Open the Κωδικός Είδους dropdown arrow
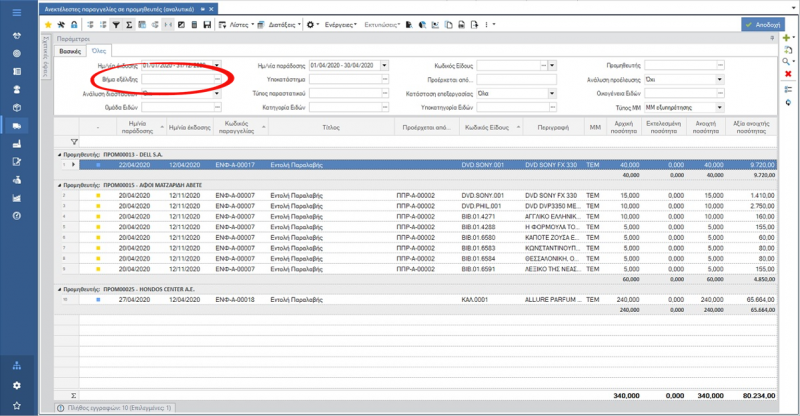Screen dimensions: 800x416 [x=552, y=65]
